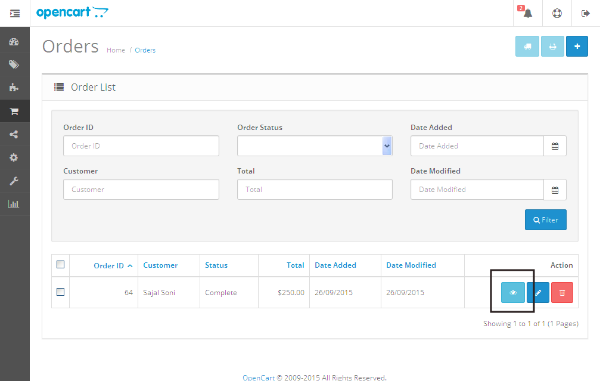This screenshot has width=600, height=381.
Task: Click the pagination text Showing 1 to 1
Action: point(531,324)
